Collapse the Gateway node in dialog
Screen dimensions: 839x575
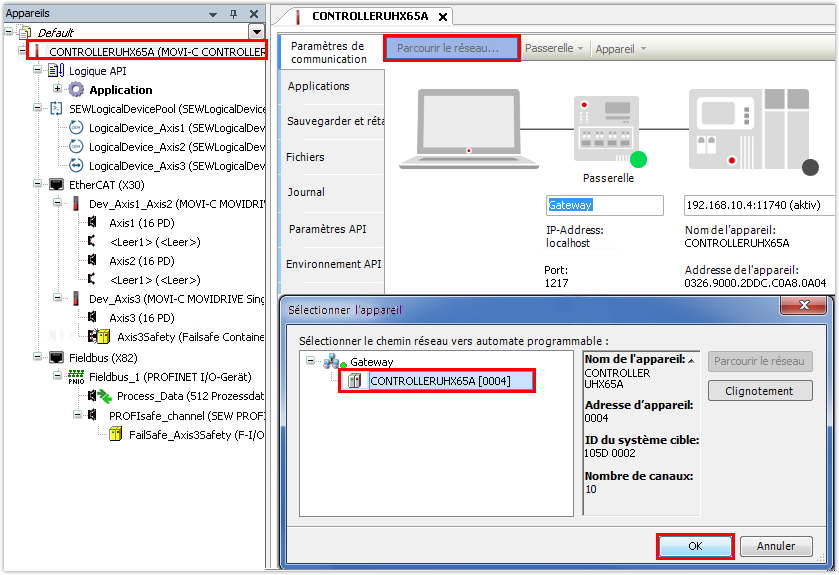(312, 362)
